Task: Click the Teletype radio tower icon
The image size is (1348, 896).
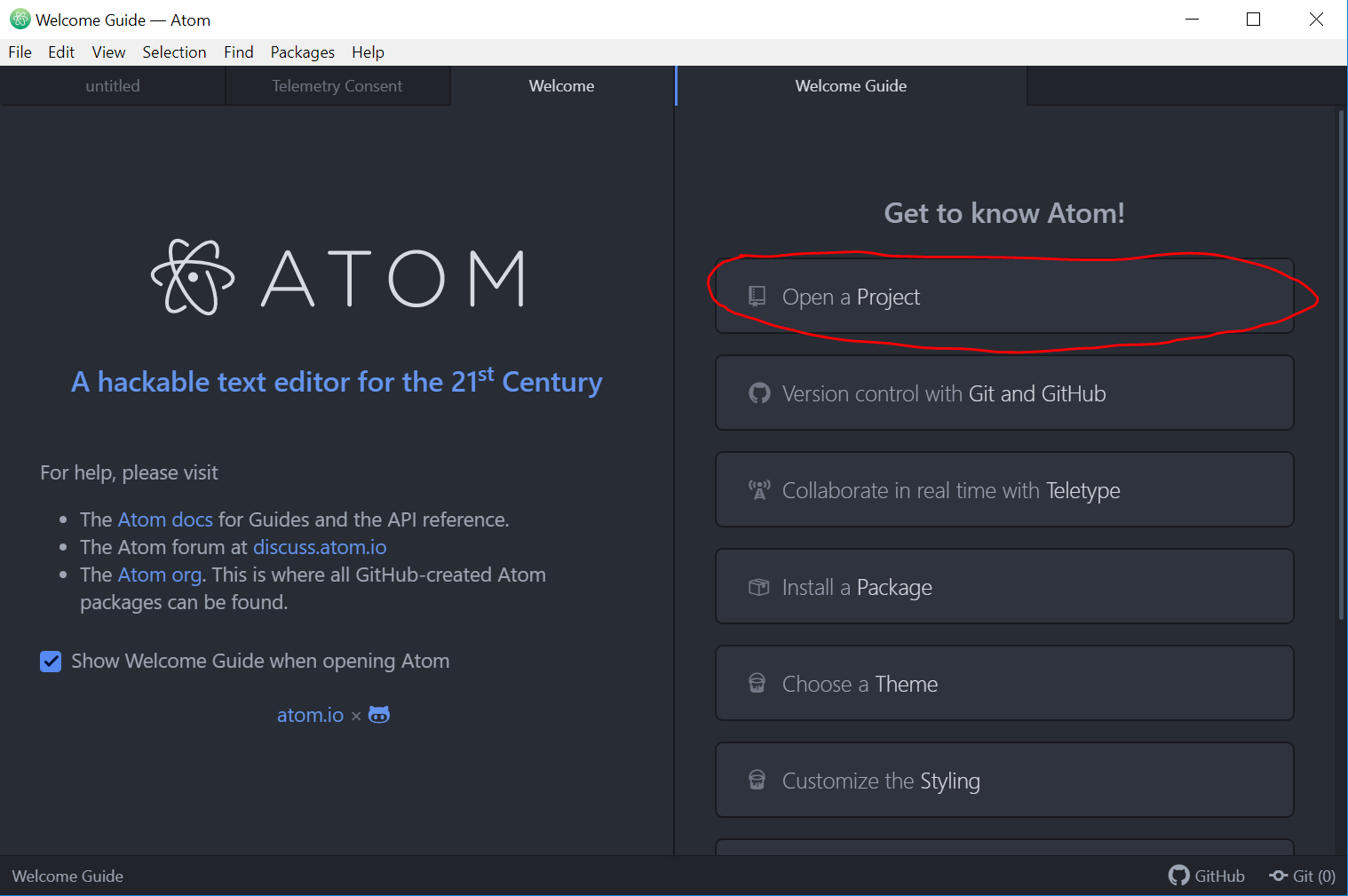Action: point(759,490)
